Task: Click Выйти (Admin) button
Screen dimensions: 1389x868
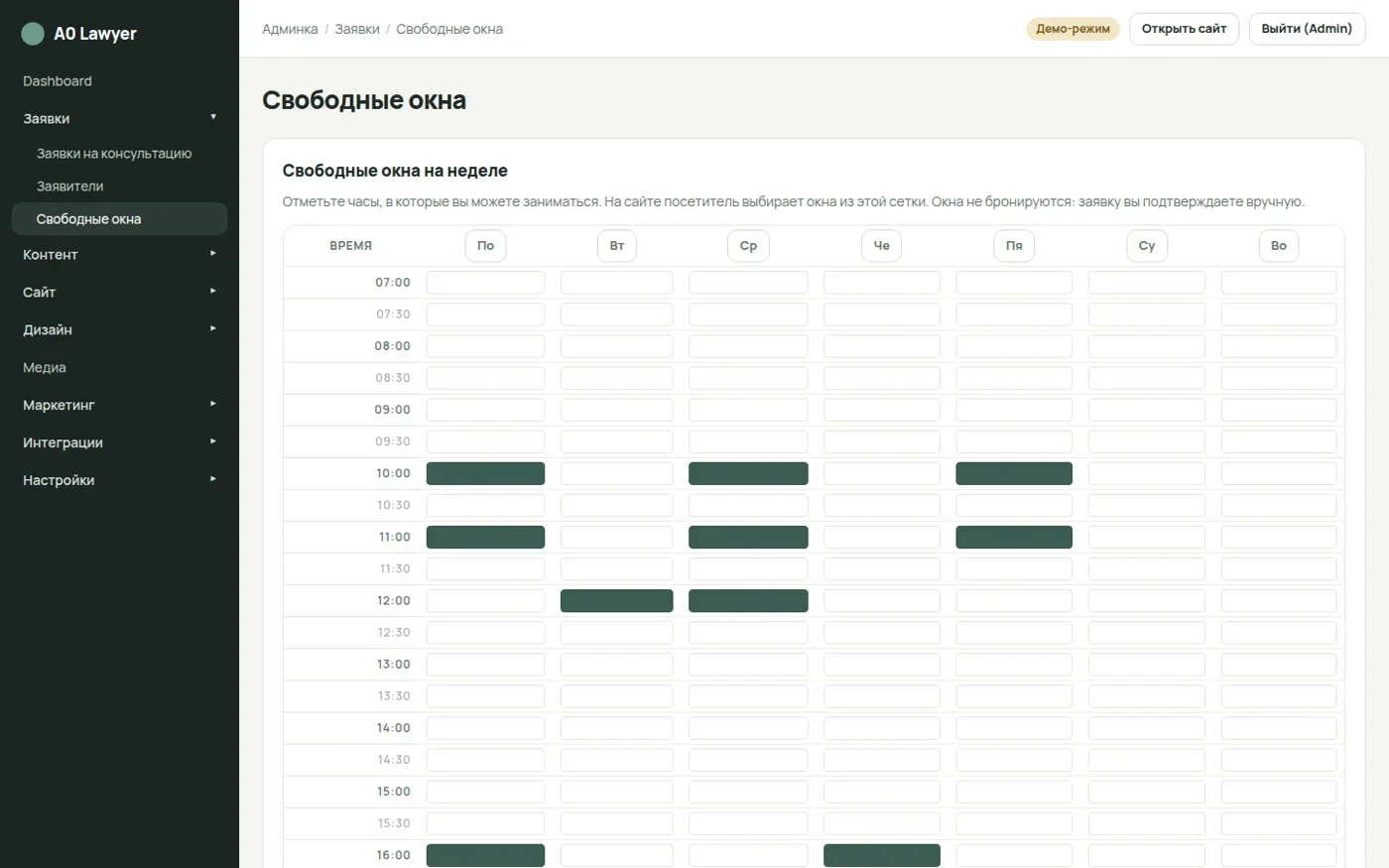Action: click(x=1307, y=29)
